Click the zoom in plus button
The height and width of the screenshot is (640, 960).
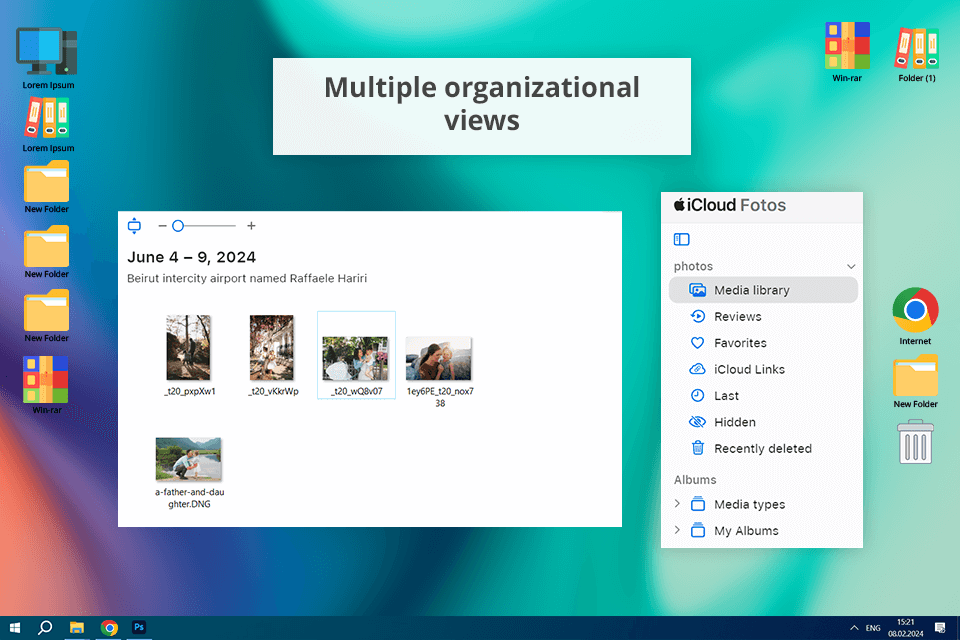pos(251,226)
